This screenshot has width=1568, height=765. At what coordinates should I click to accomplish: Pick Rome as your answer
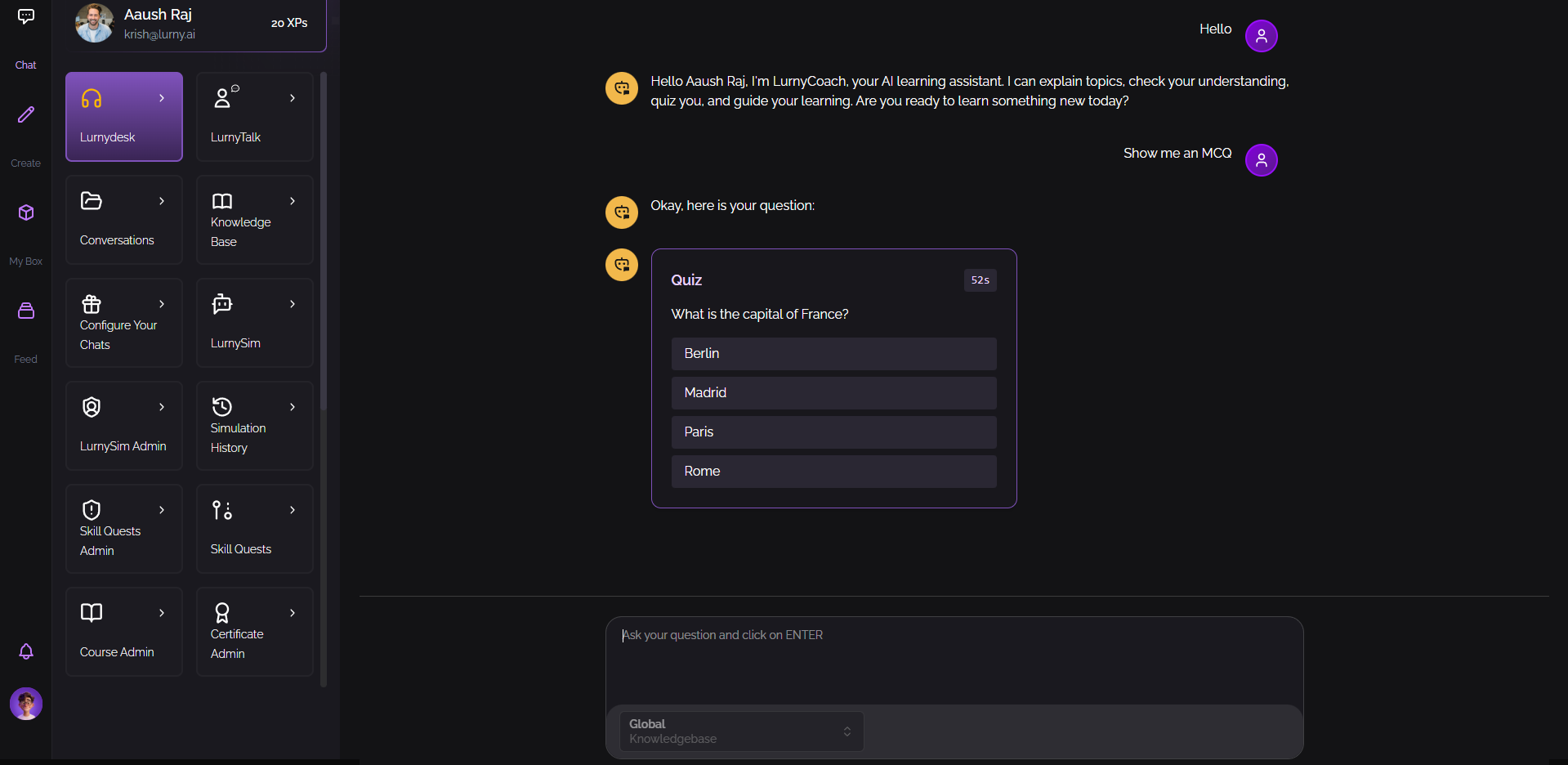(x=833, y=471)
